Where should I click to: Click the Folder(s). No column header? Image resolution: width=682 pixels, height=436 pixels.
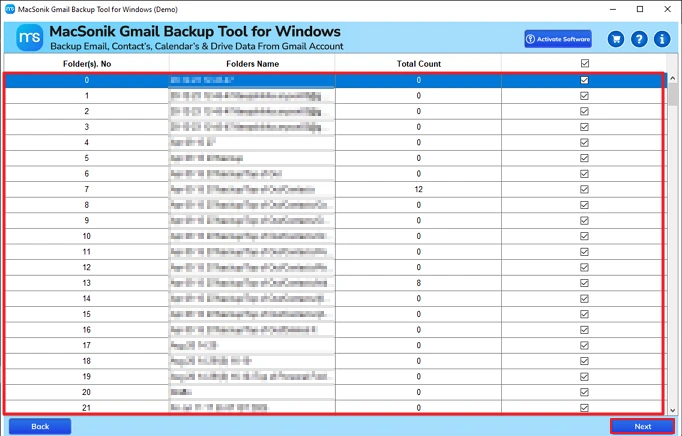86,64
